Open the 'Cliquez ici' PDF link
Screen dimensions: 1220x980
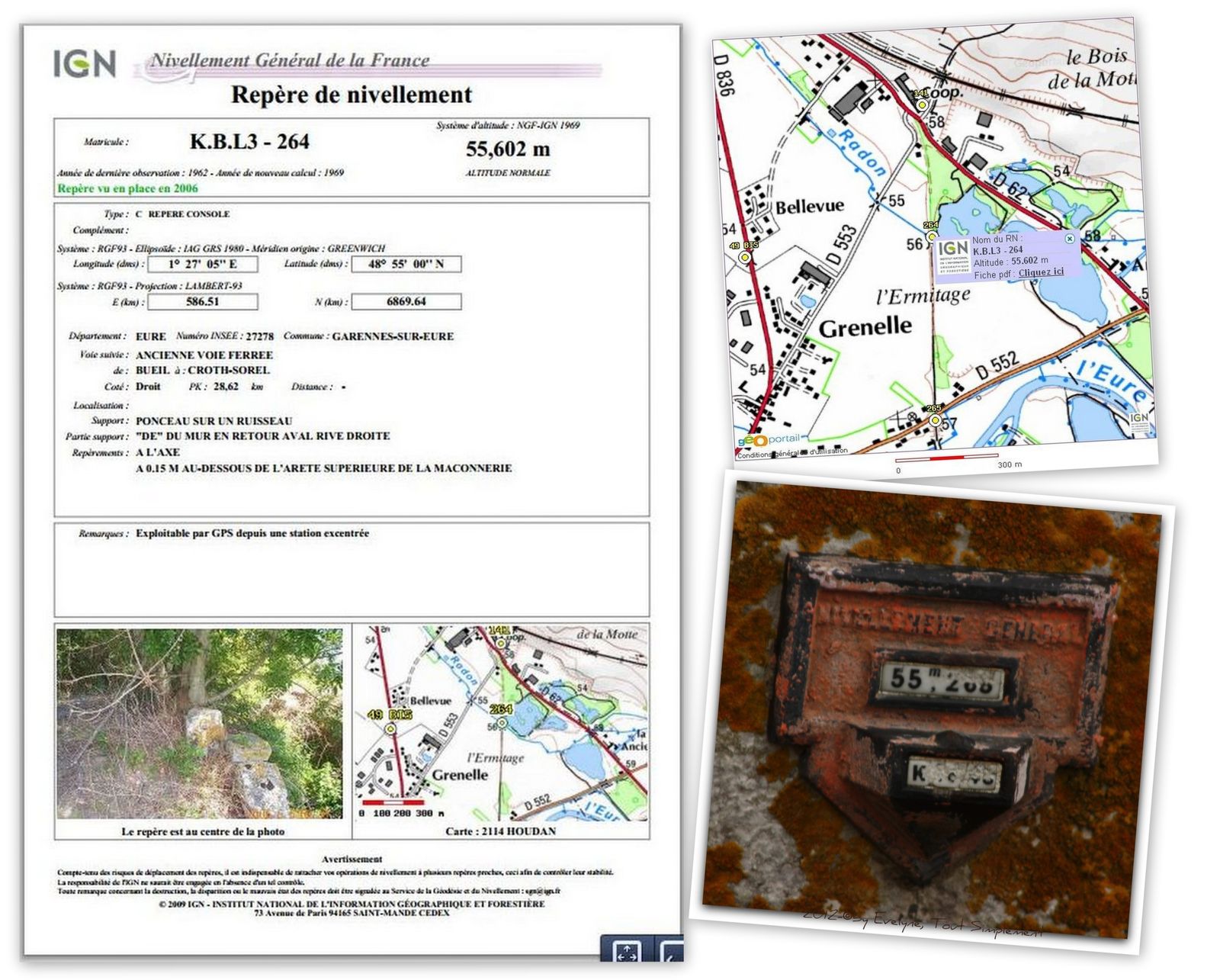[1041, 272]
